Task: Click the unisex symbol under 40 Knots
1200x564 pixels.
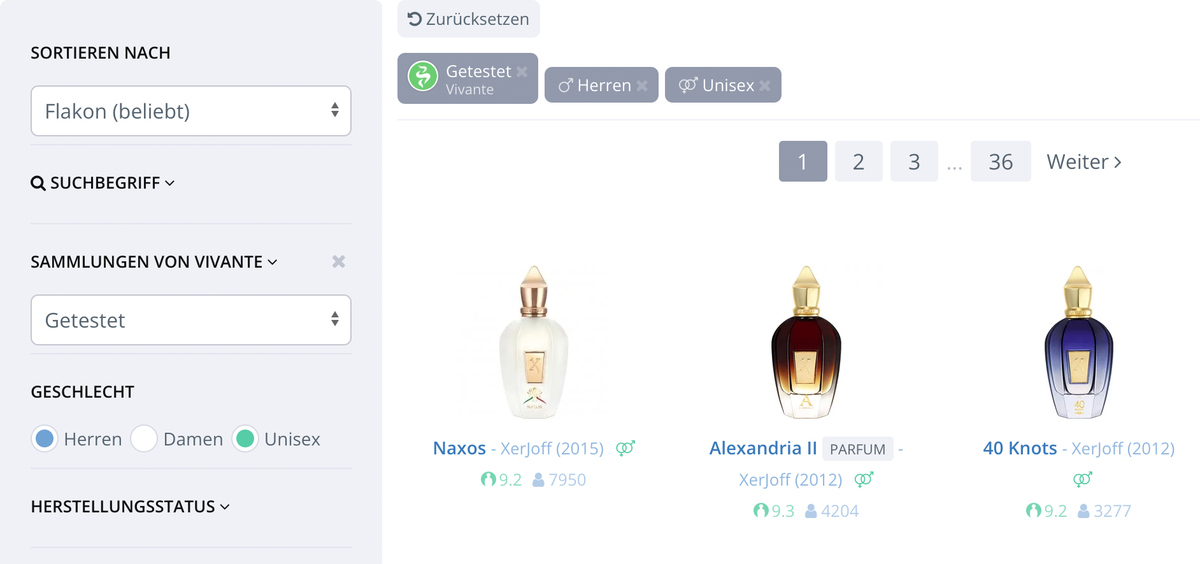Action: click(x=1082, y=480)
